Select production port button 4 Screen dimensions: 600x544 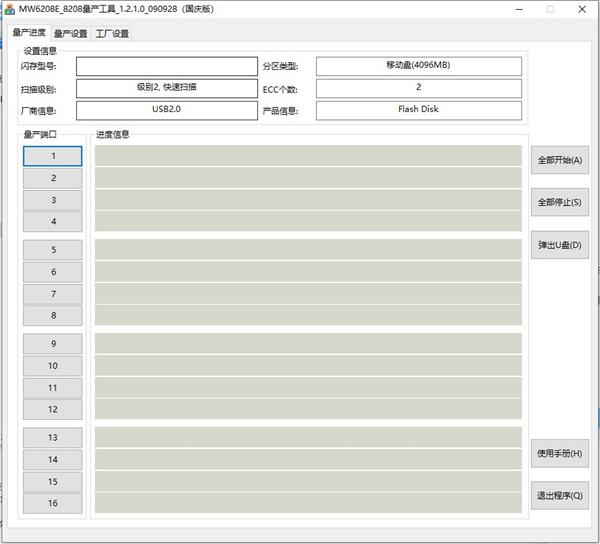click(x=53, y=222)
